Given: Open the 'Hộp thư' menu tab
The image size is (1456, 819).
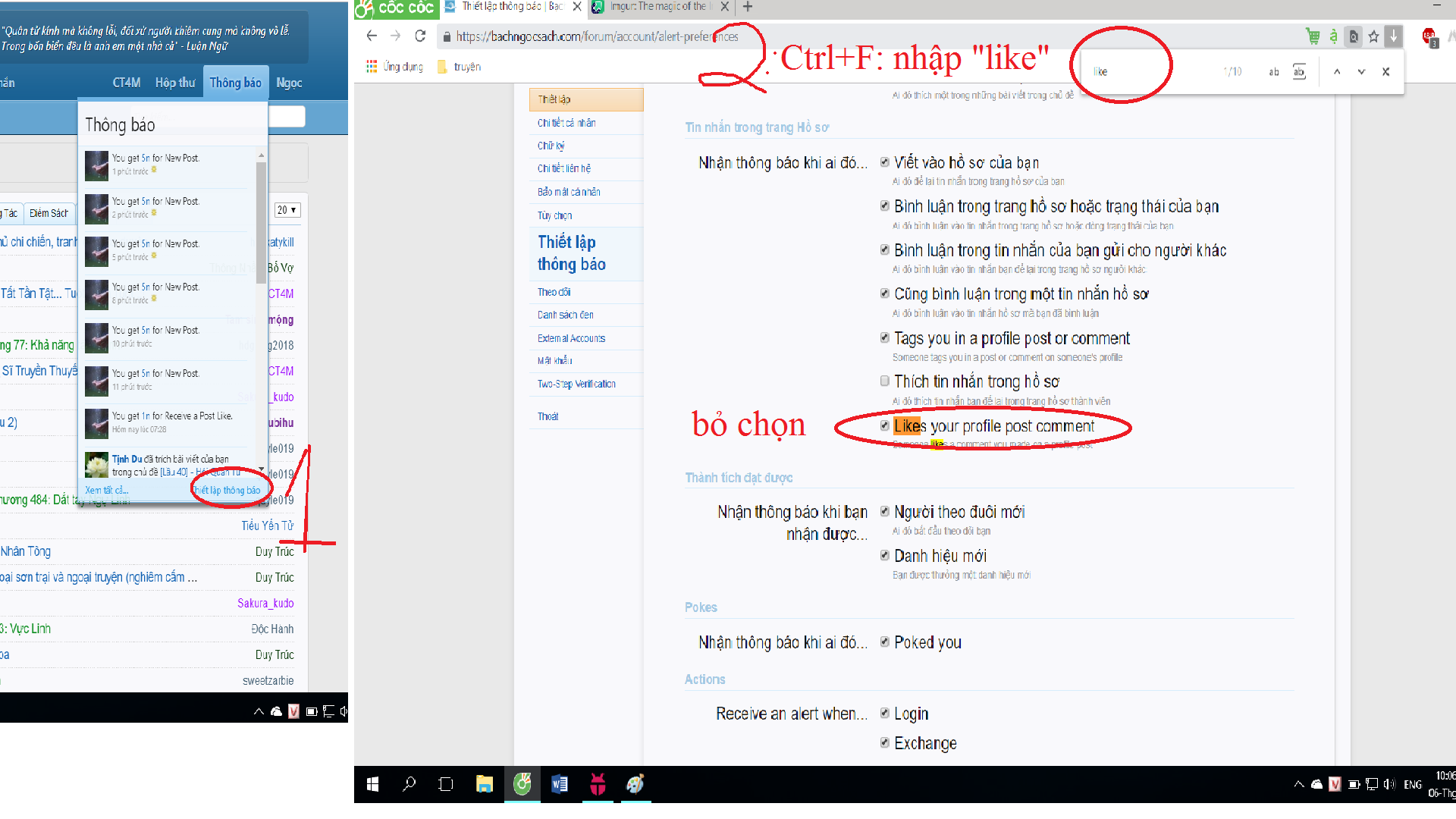Looking at the screenshot, I should tap(175, 83).
